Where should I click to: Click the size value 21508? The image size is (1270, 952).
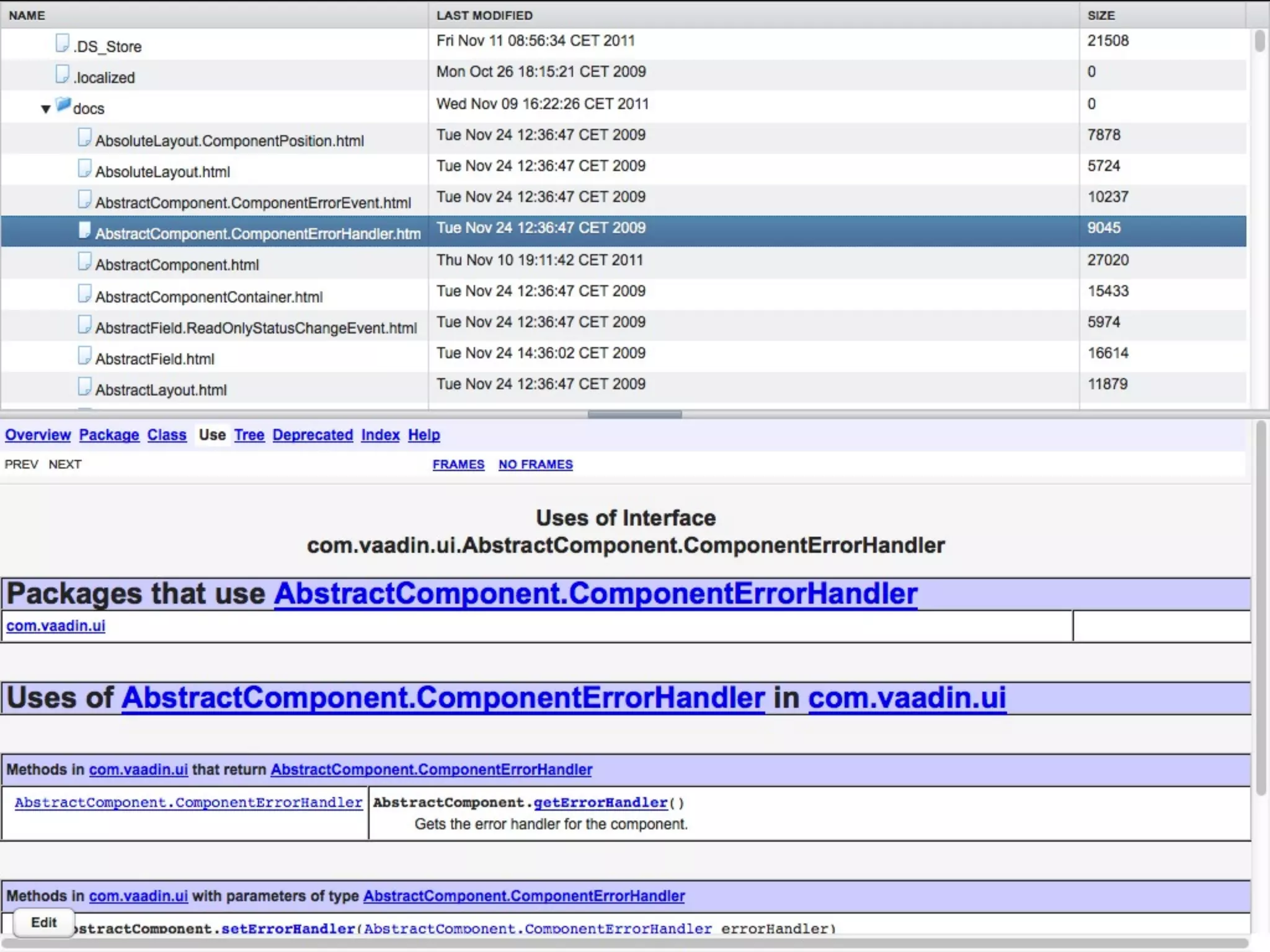(x=1108, y=40)
